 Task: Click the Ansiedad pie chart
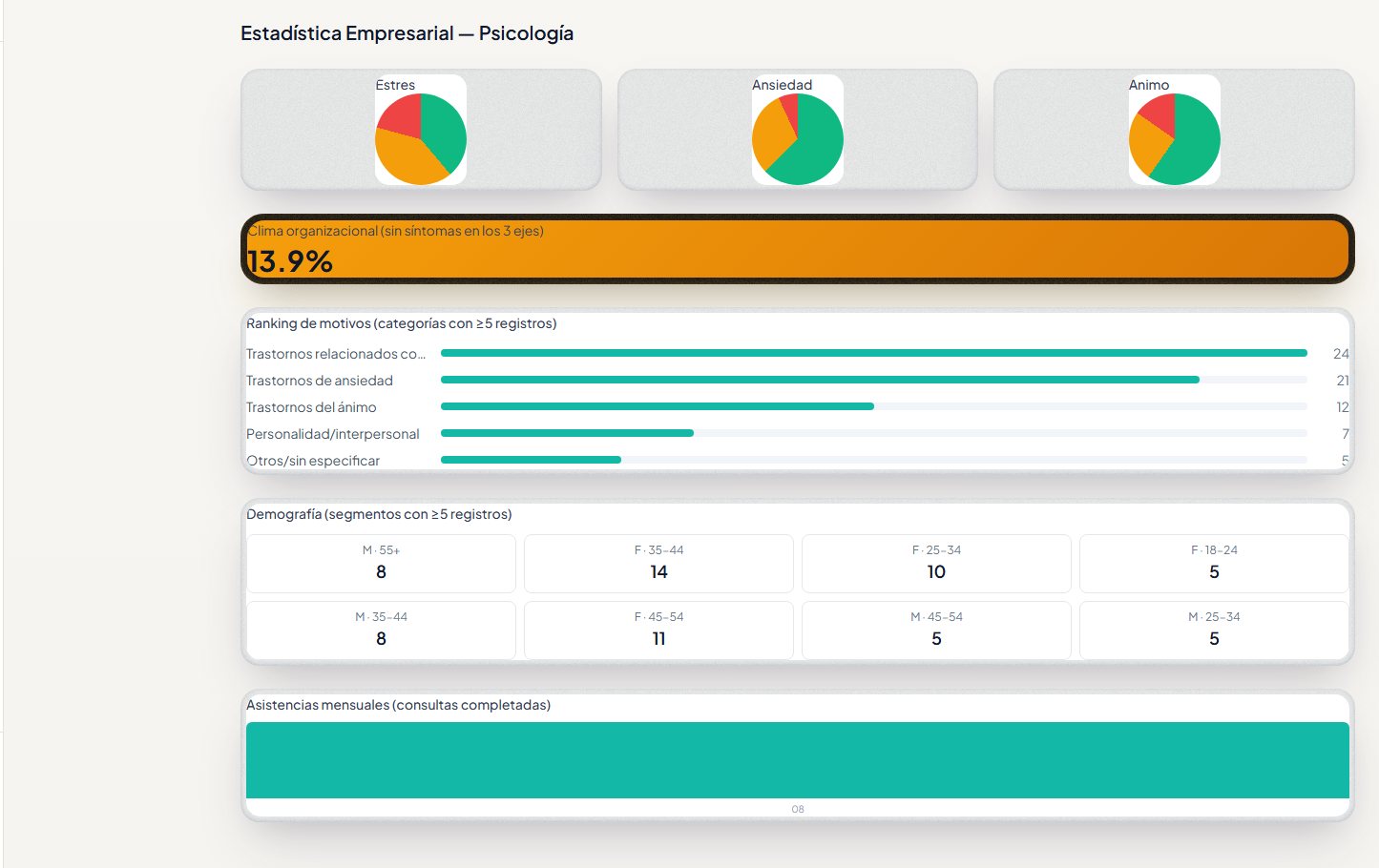coord(798,139)
